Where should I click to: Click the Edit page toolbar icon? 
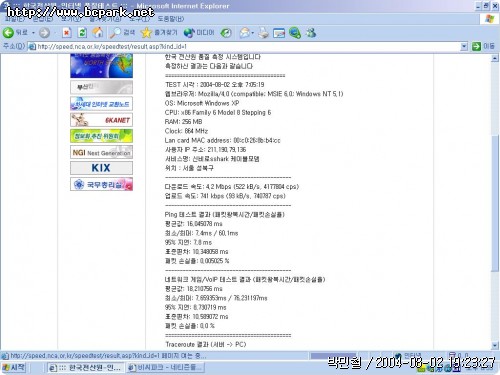click(x=279, y=33)
